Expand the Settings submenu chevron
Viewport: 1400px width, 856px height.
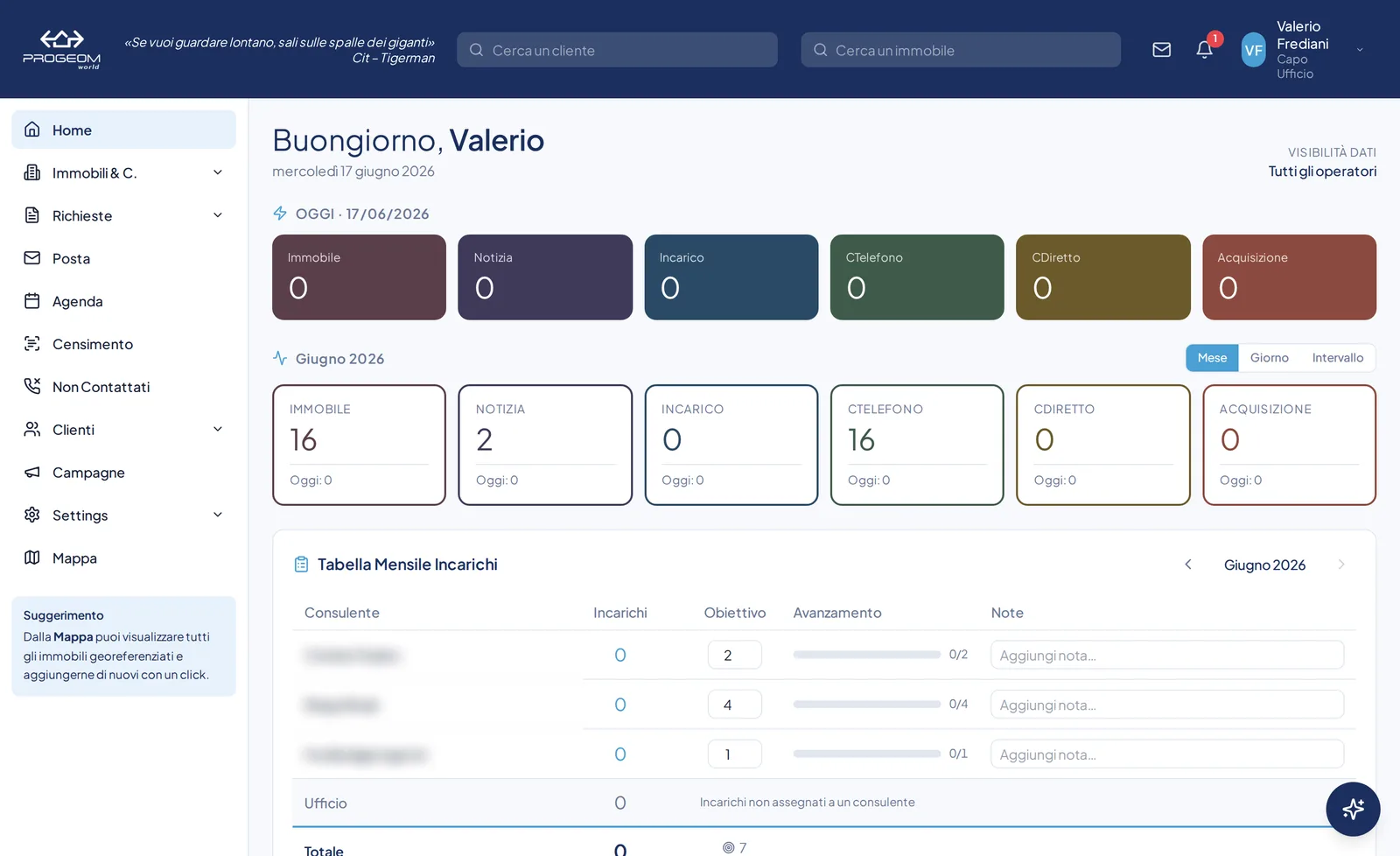218,515
